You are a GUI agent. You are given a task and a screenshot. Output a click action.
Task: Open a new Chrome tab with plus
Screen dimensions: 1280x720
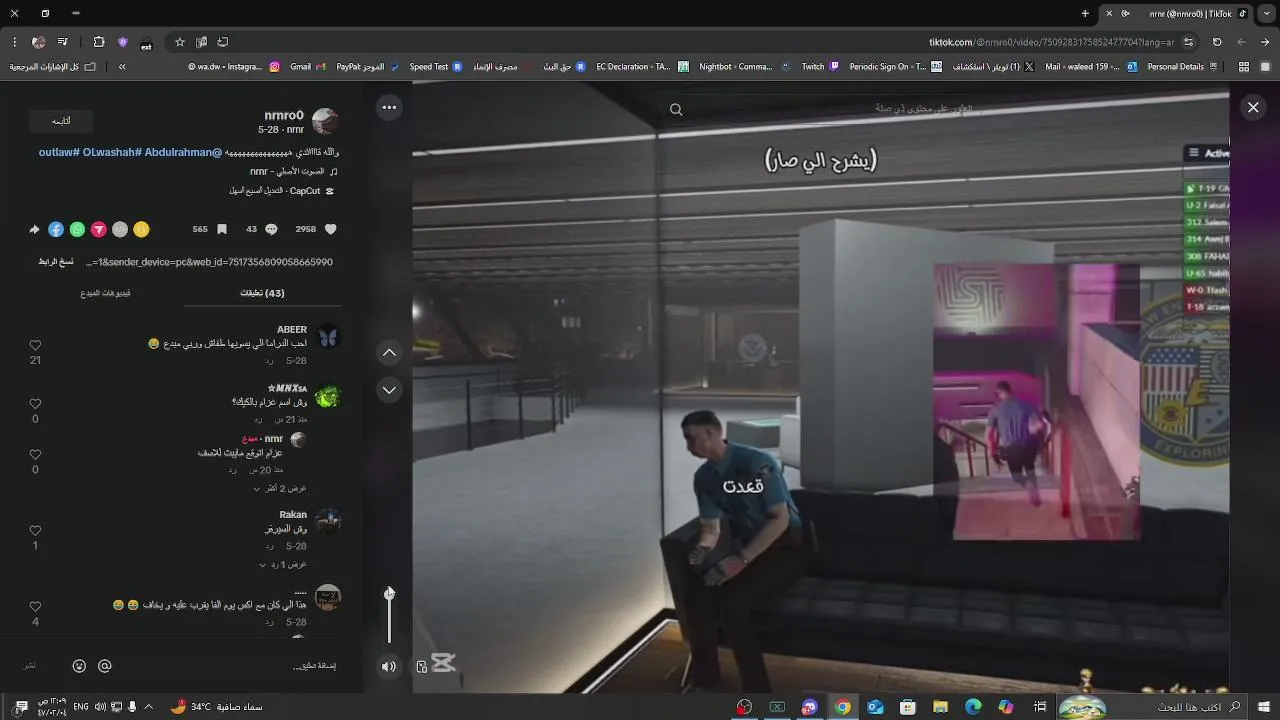(1085, 13)
